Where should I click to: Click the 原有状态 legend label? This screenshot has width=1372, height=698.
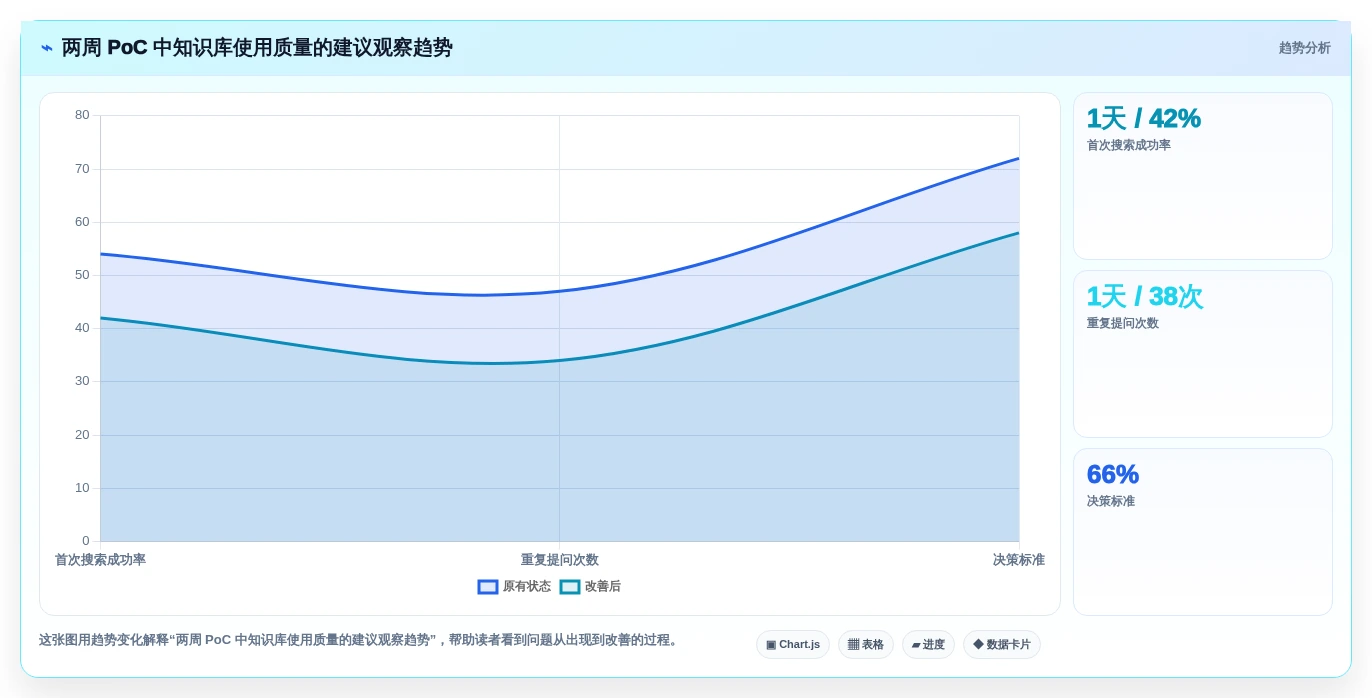point(527,587)
